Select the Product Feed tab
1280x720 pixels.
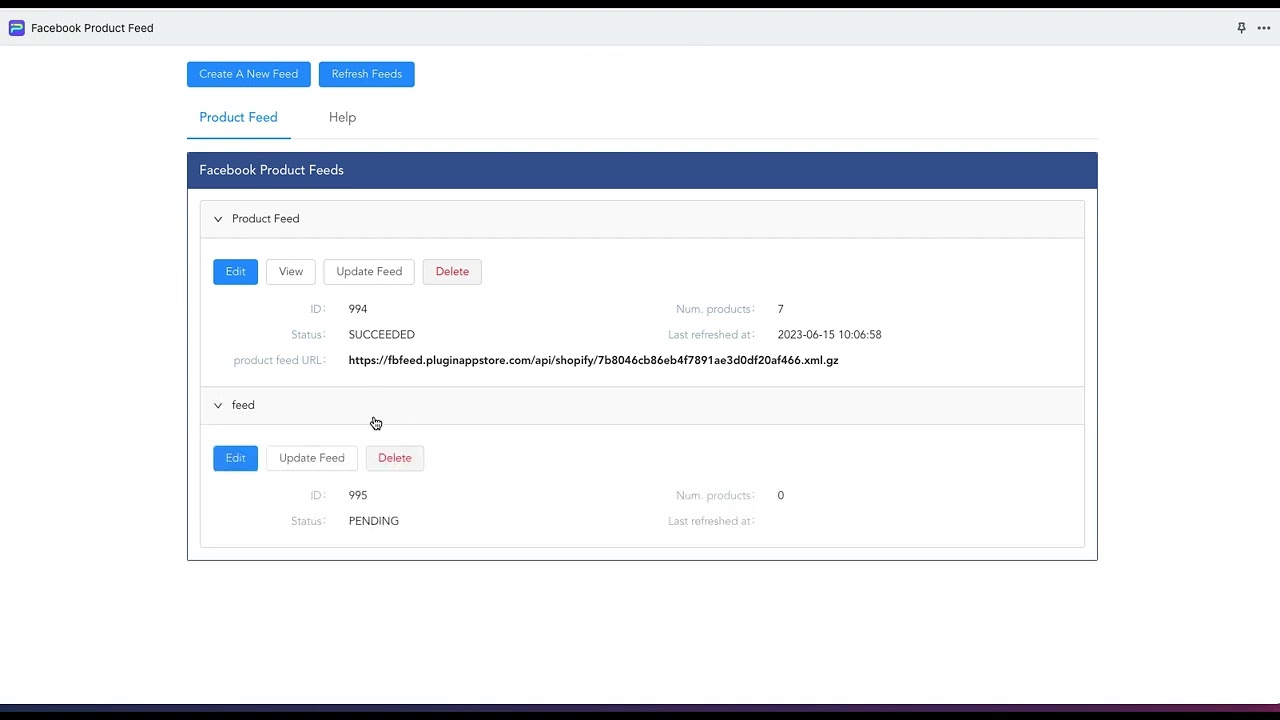238,117
